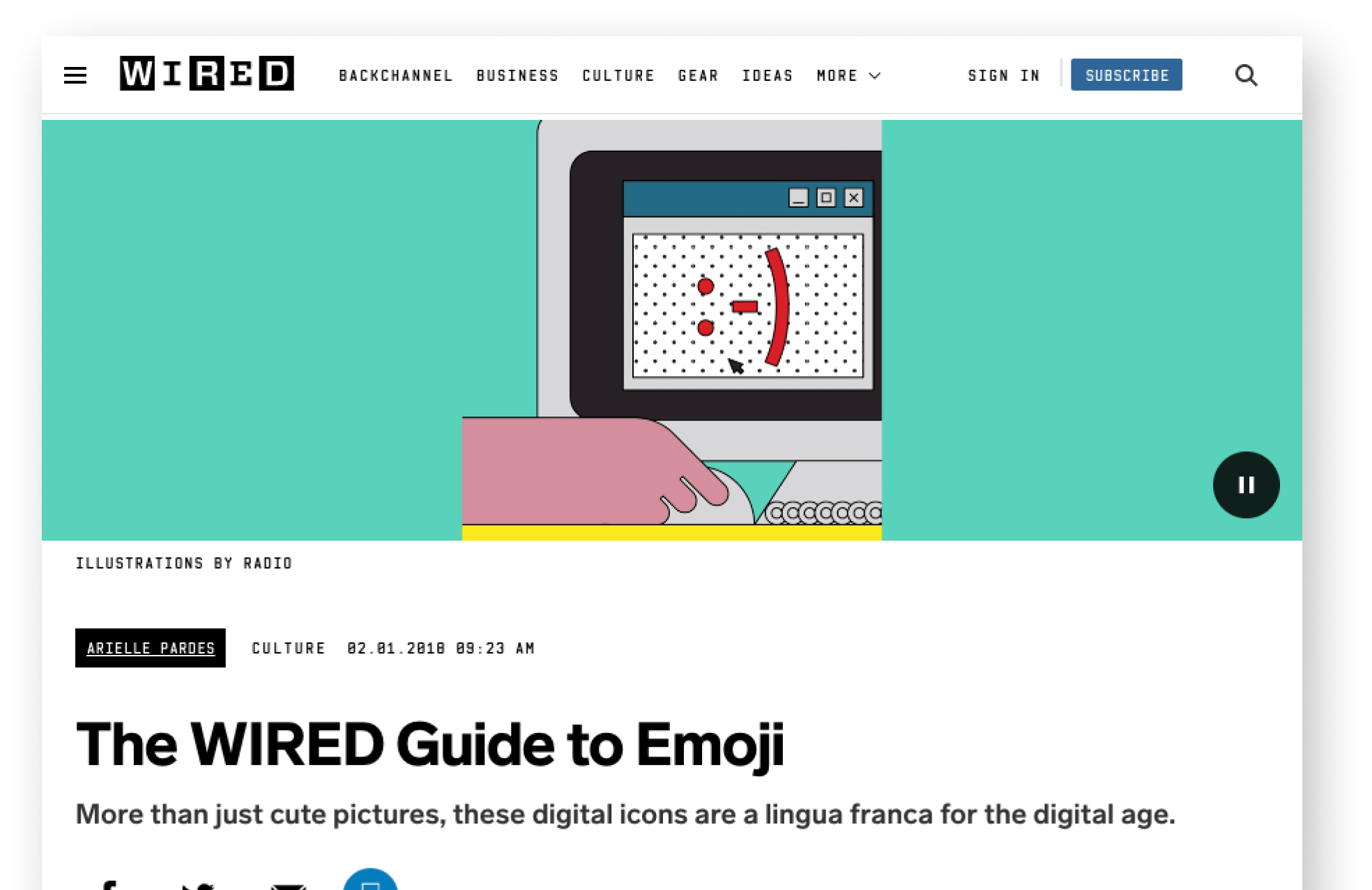The width and height of the screenshot is (1372, 890).
Task: Click the publish date 02.01.2018 09:23 AM
Action: (x=441, y=648)
